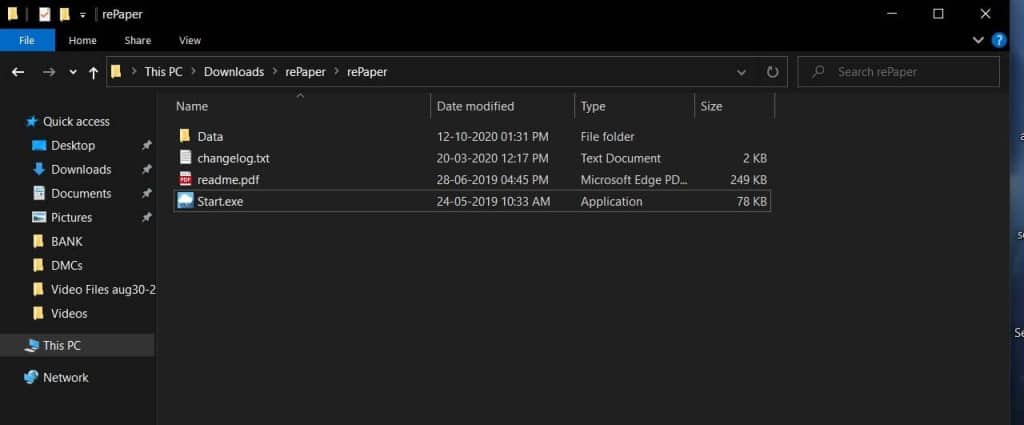This screenshot has height=425, width=1024.
Task: Navigate to Downloads in address path
Action: click(x=234, y=72)
